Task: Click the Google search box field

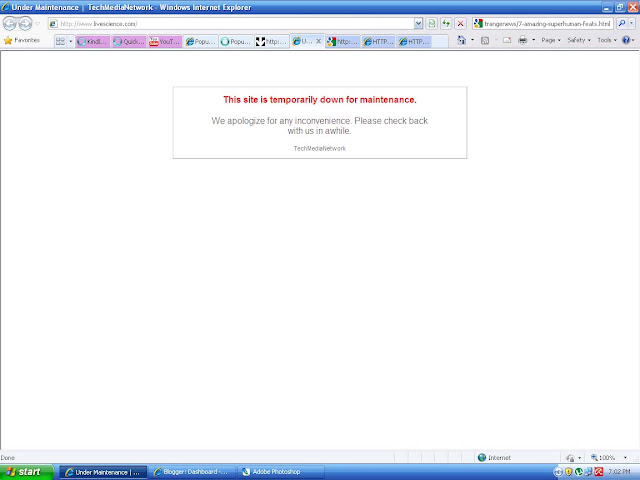Action: 543,24
